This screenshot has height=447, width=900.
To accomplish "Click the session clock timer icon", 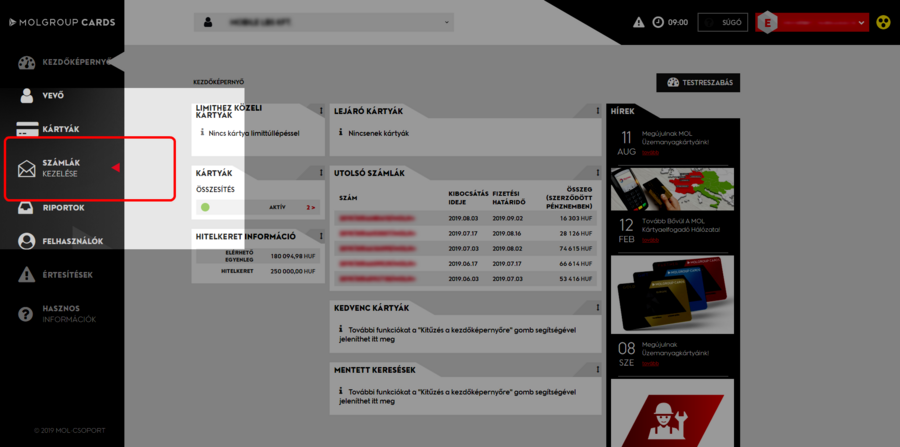I will [x=658, y=22].
